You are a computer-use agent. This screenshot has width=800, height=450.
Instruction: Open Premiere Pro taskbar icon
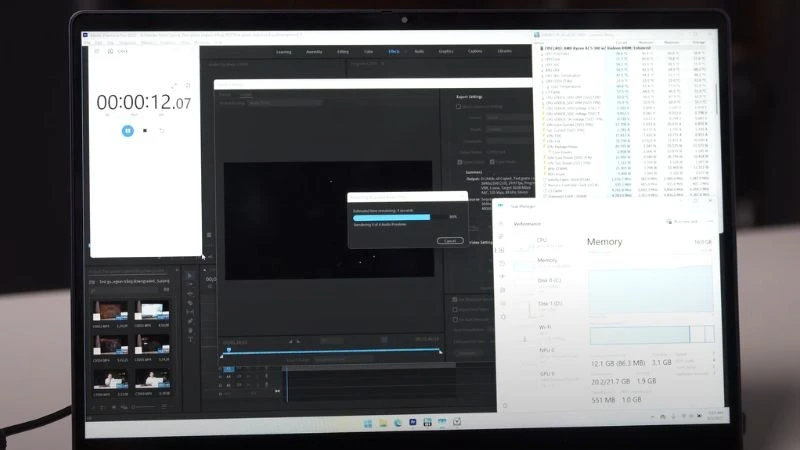pos(413,422)
